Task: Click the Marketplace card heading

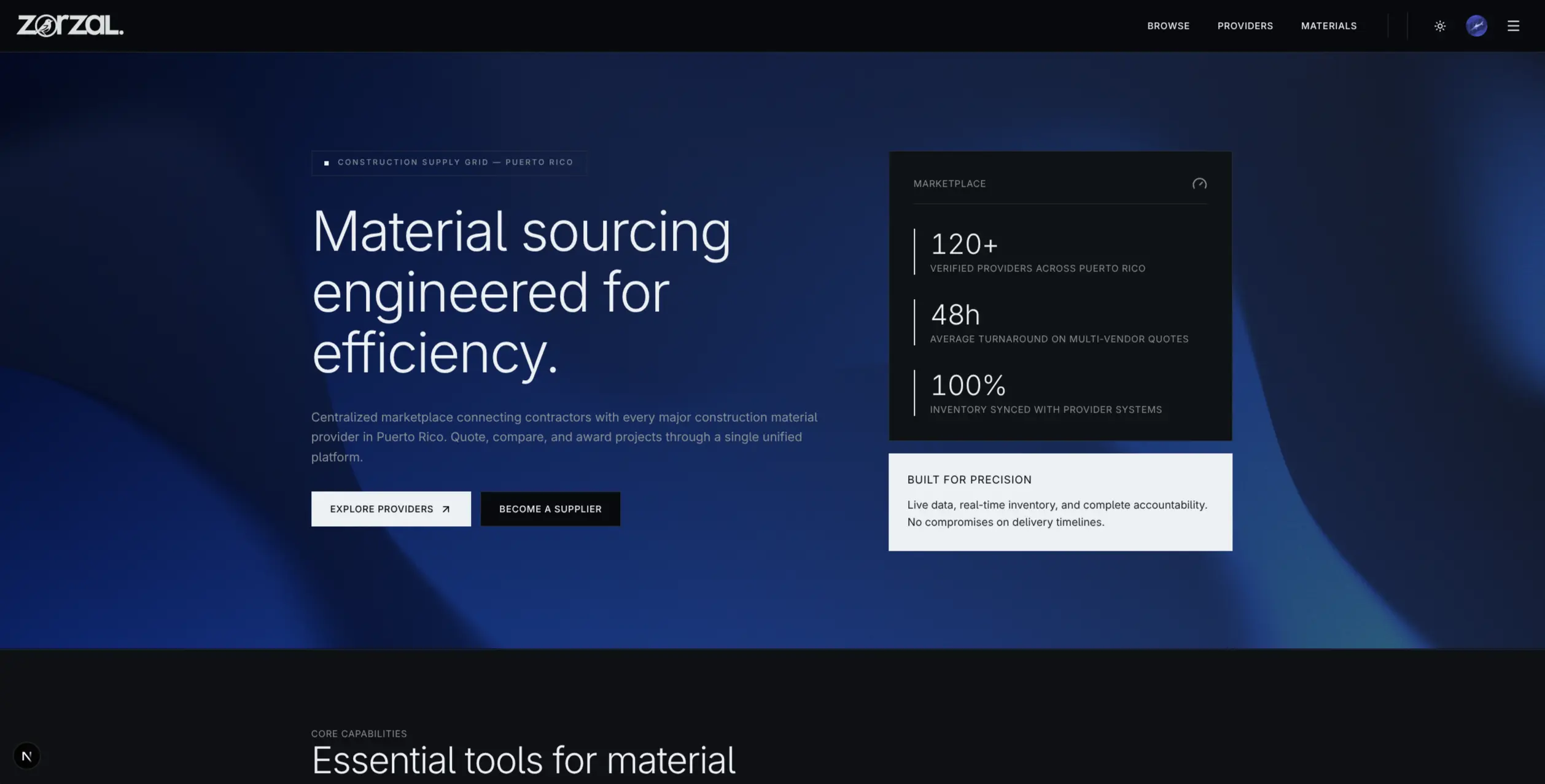Action: coord(949,184)
